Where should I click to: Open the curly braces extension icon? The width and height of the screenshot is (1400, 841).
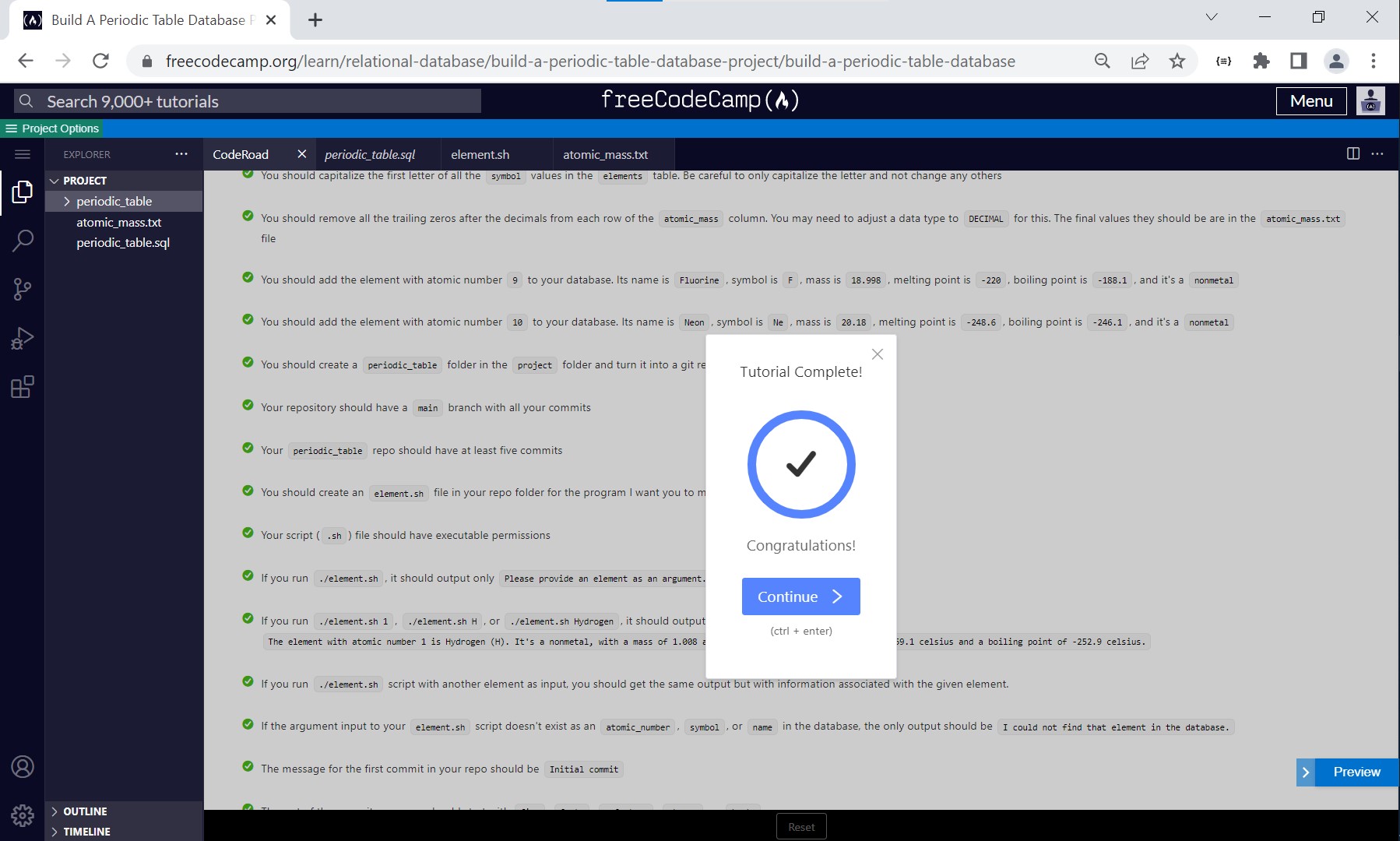pyautogui.click(x=1224, y=61)
